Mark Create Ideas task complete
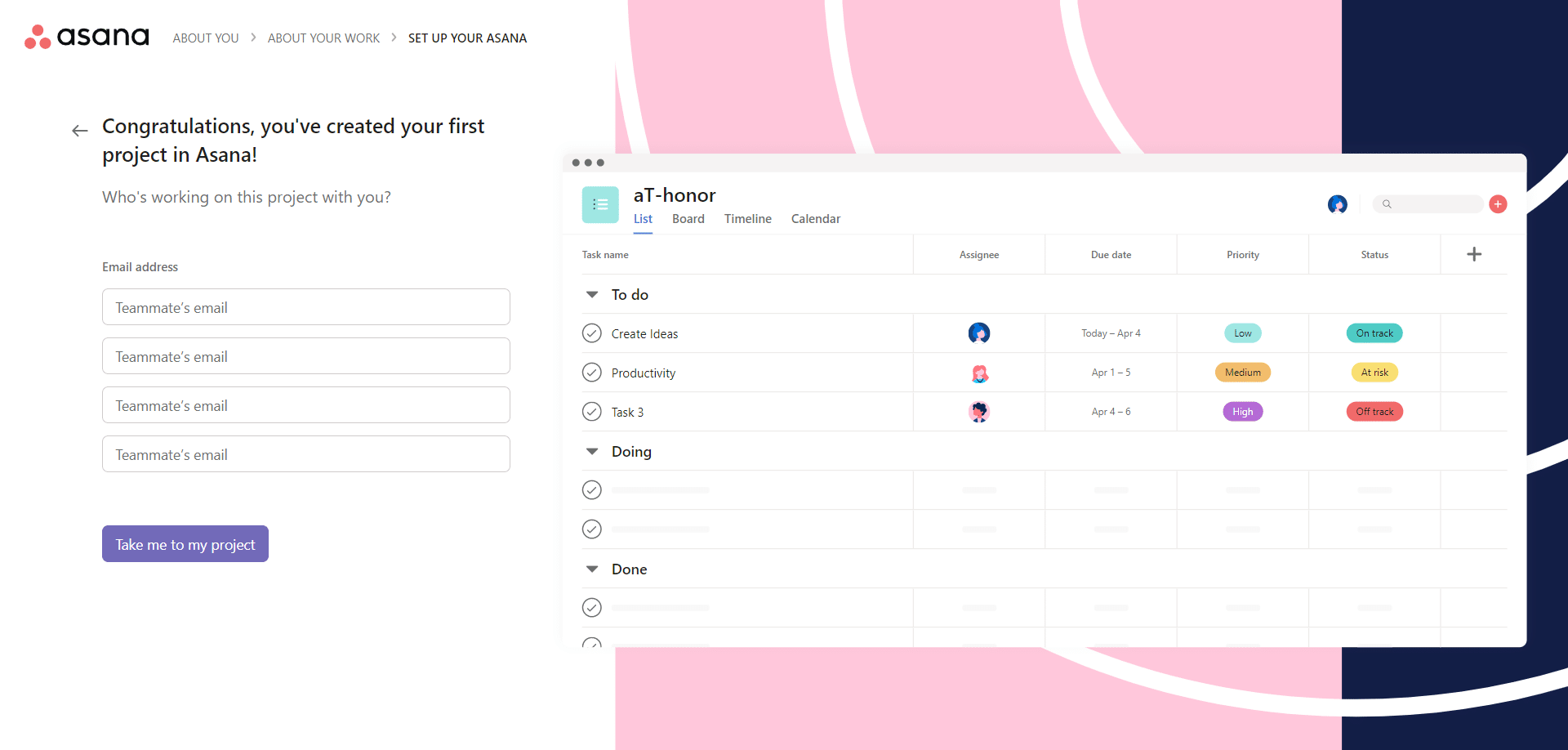This screenshot has width=1568, height=750. point(592,333)
